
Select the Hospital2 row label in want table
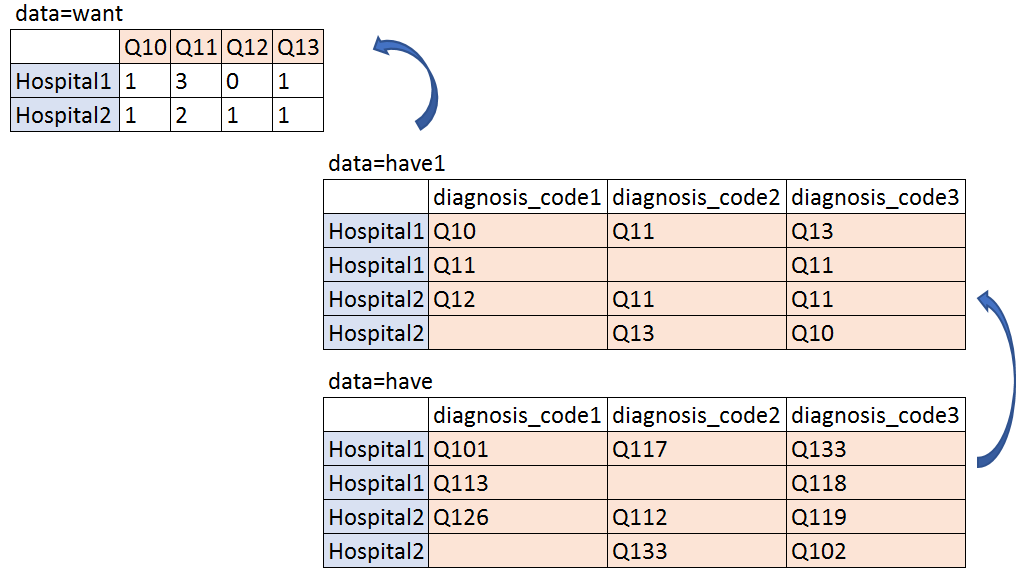[x=64, y=115]
